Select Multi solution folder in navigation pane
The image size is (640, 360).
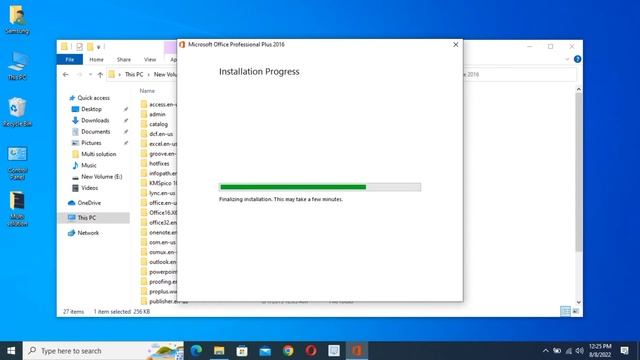point(98,154)
